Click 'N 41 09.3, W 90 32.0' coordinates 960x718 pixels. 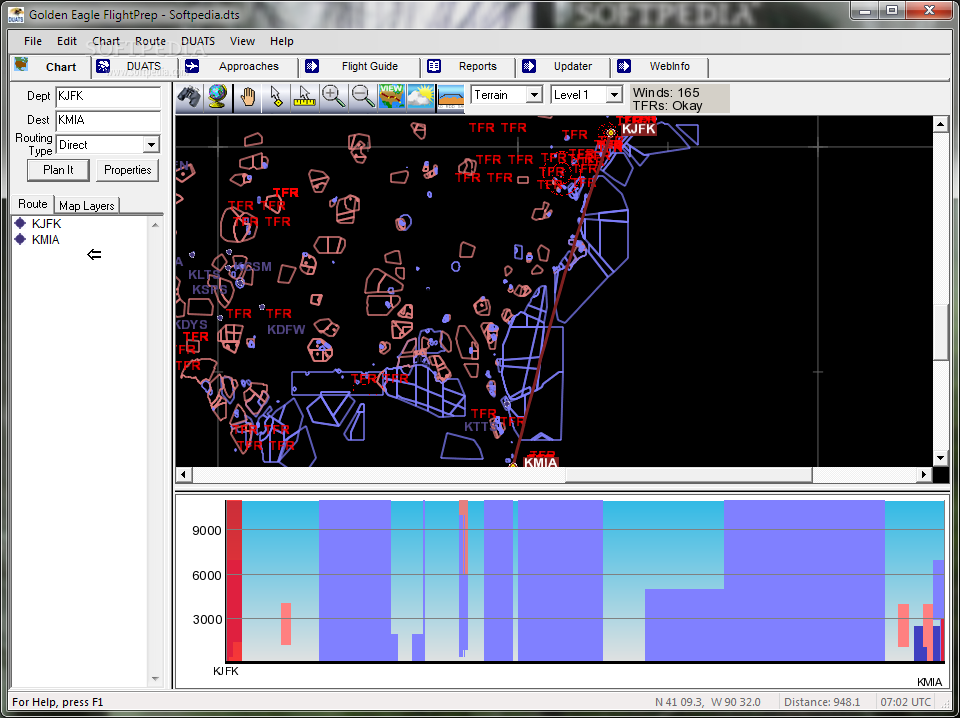708,702
